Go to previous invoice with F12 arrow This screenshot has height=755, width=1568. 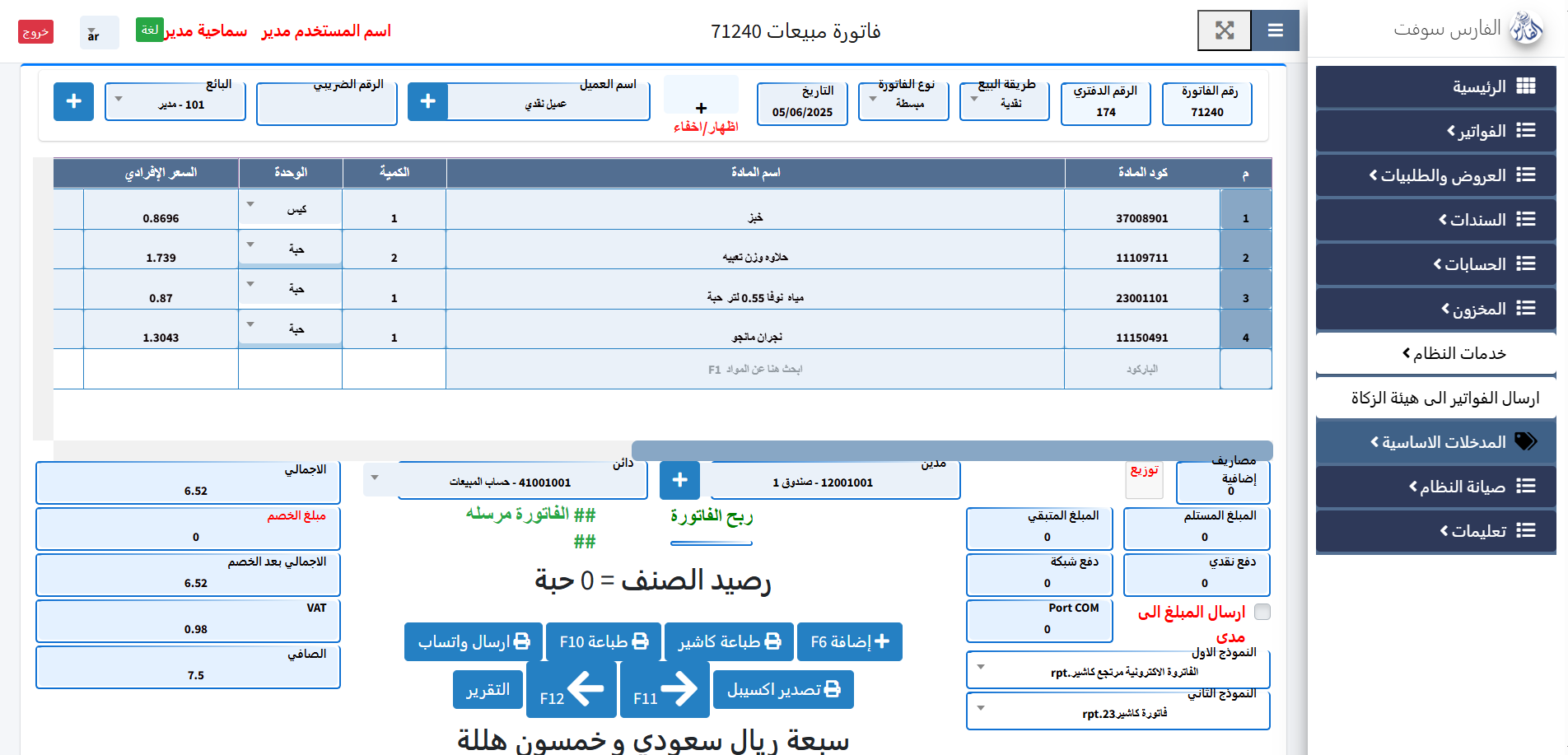coord(572,689)
